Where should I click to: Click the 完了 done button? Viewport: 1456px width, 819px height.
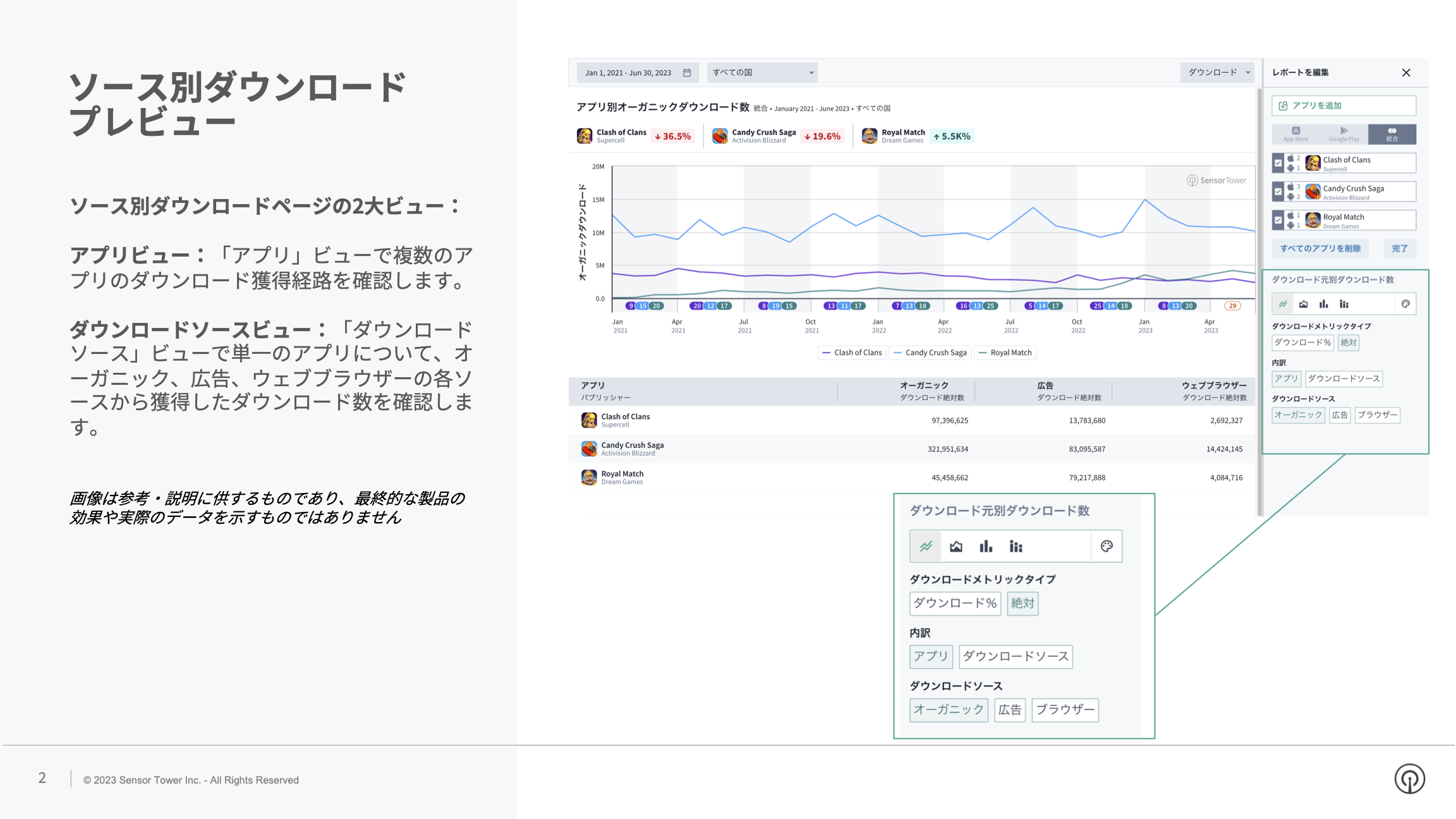(x=1399, y=248)
